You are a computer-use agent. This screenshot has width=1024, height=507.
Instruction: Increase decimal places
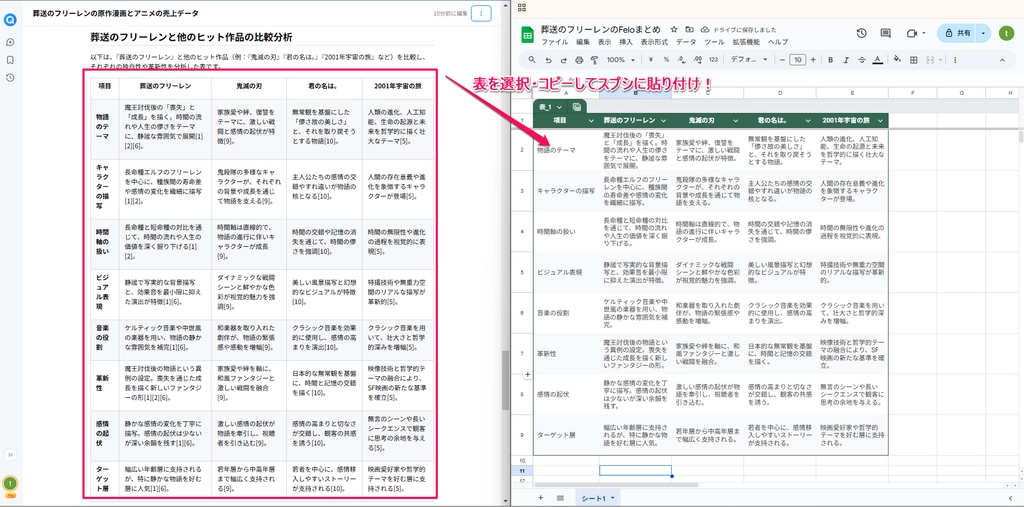pyautogui.click(x=697, y=60)
